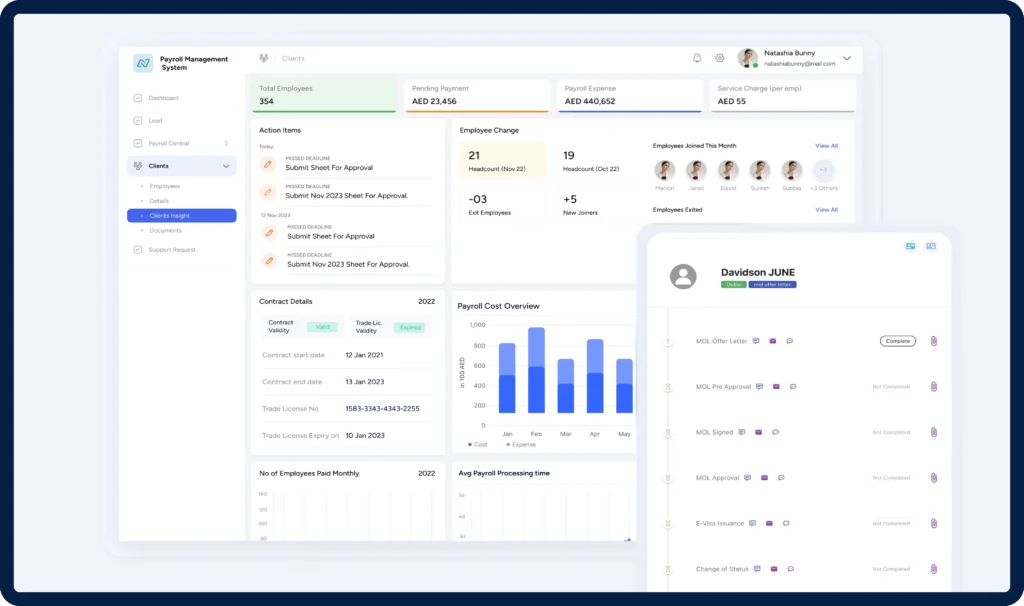Click View All for Employees Exited
The height and width of the screenshot is (606, 1024).
(x=826, y=210)
